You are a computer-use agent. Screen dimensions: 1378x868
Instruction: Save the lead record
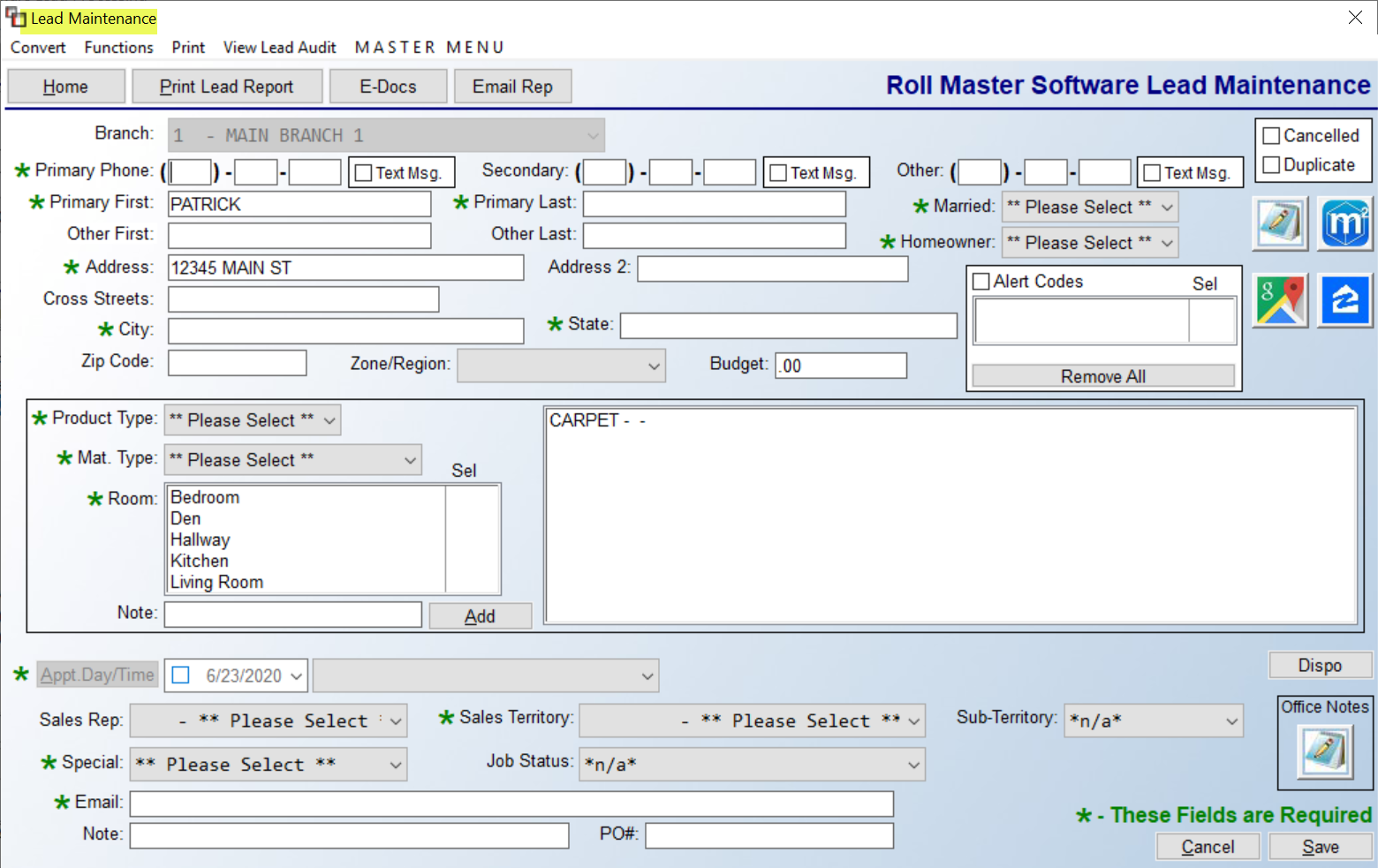pos(1321,847)
